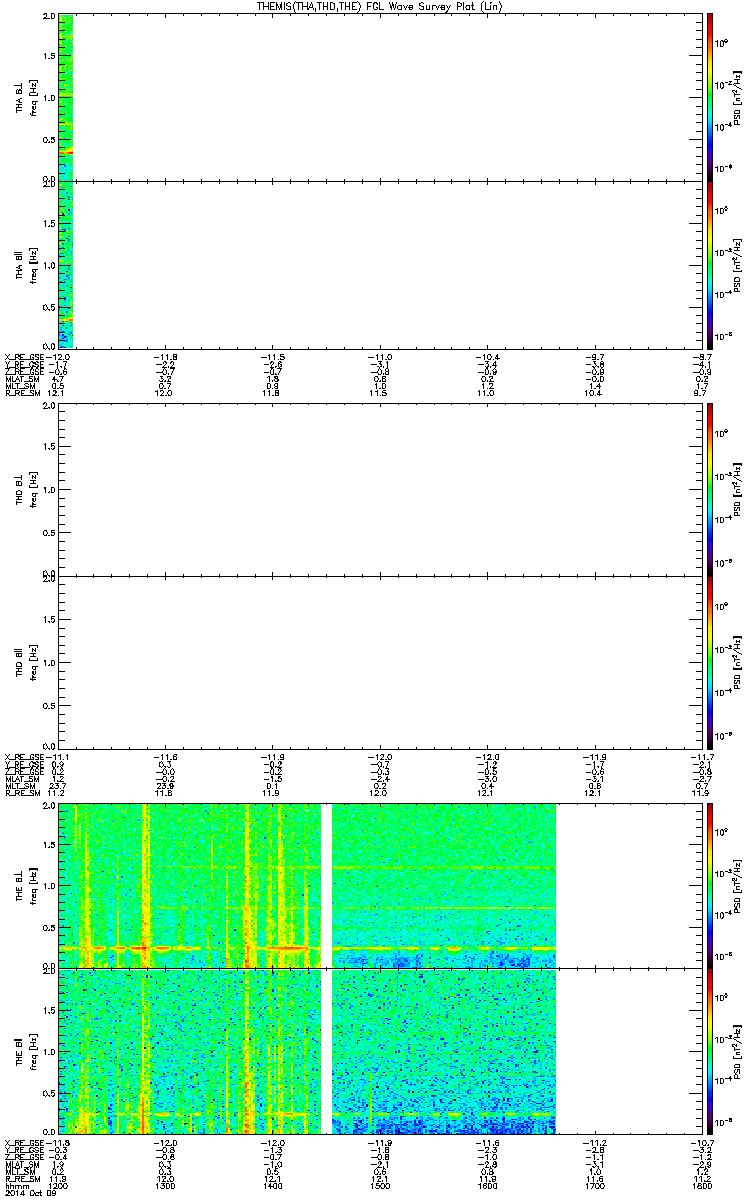The height and width of the screenshot is (1200, 750).
Task: Click the 1.5 tick on the THD BII axis
Action: click(x=49, y=619)
